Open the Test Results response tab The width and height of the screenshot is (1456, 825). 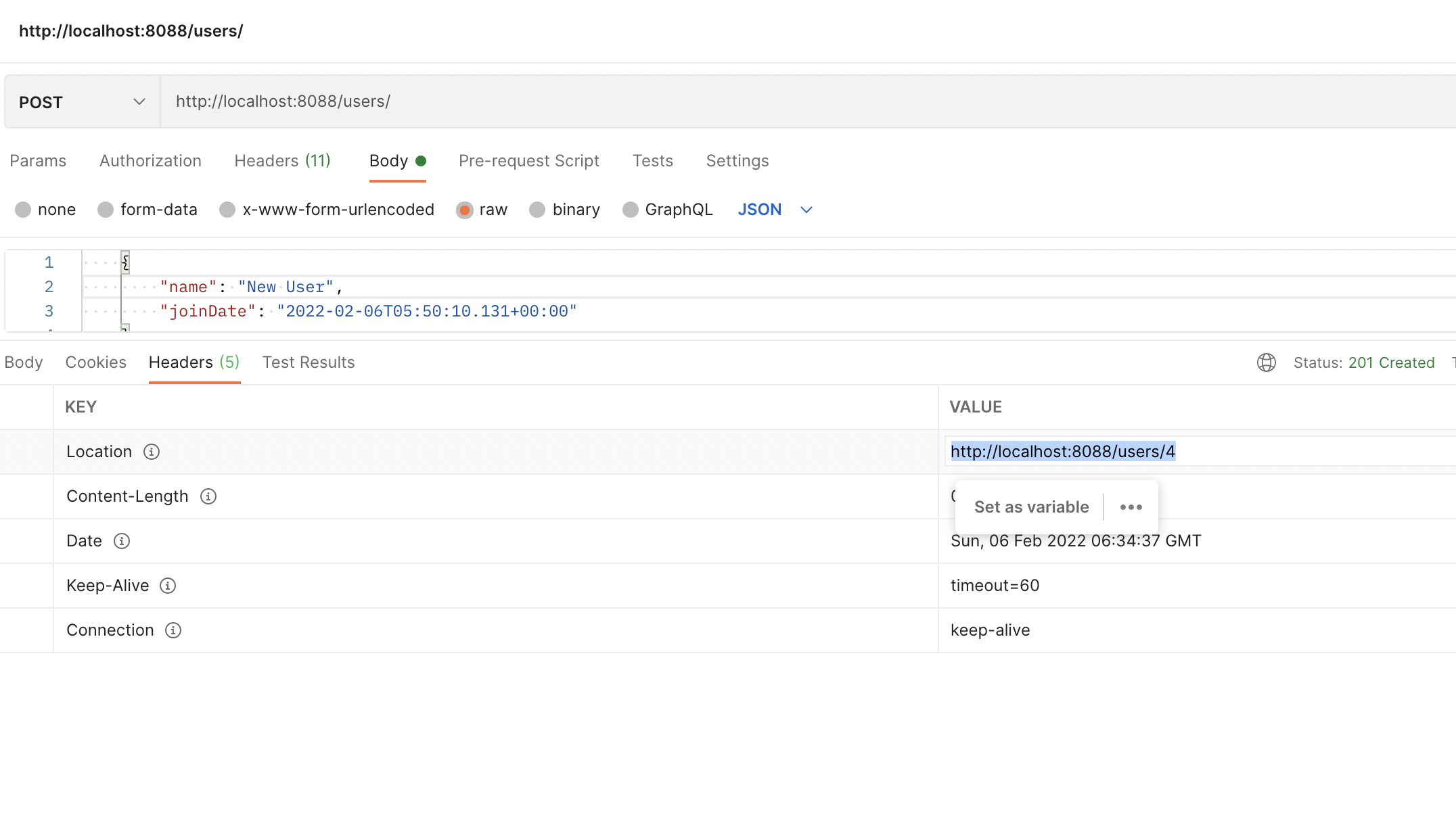(309, 362)
